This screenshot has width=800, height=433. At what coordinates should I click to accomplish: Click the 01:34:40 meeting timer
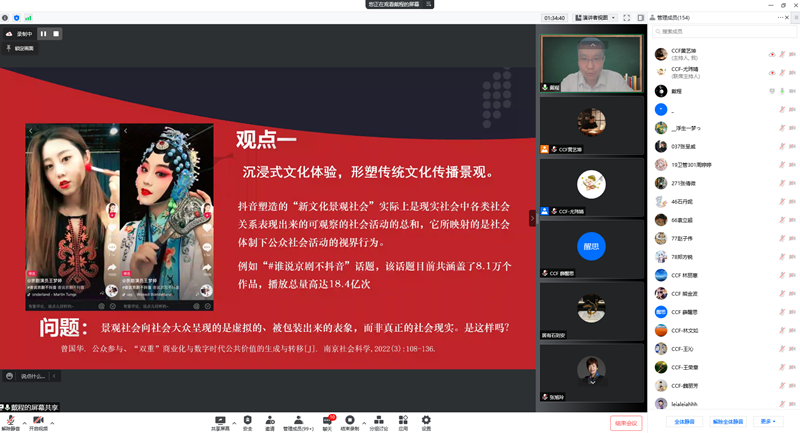tap(554, 18)
